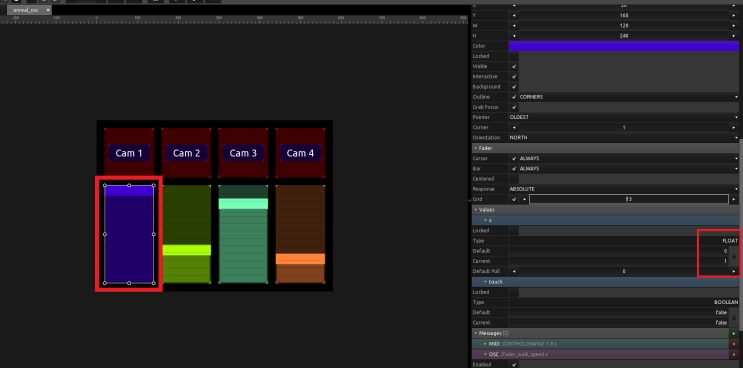Disable the Background checkbox

point(514,87)
